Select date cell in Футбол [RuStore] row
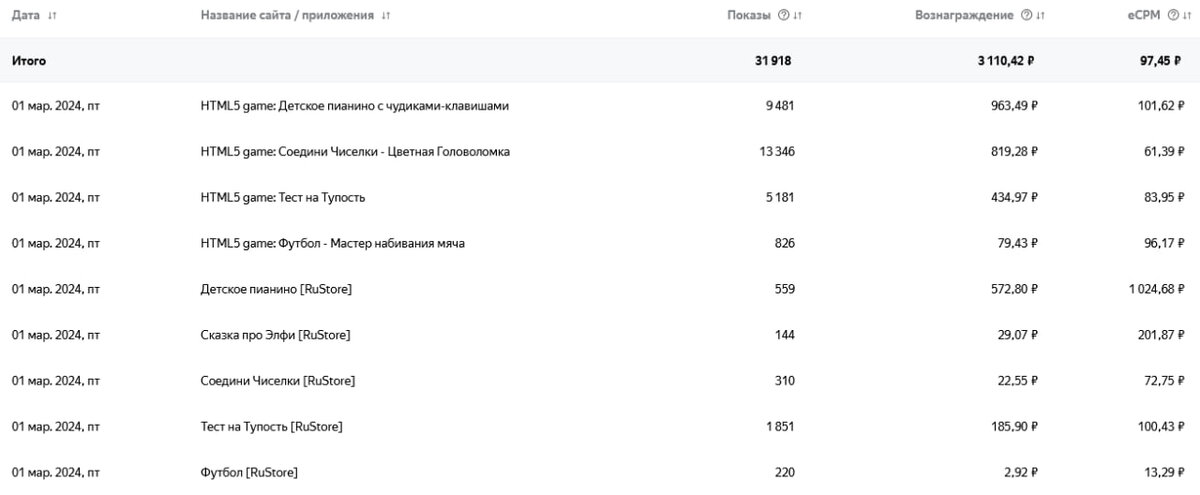The height and width of the screenshot is (495, 1200). tap(56, 471)
